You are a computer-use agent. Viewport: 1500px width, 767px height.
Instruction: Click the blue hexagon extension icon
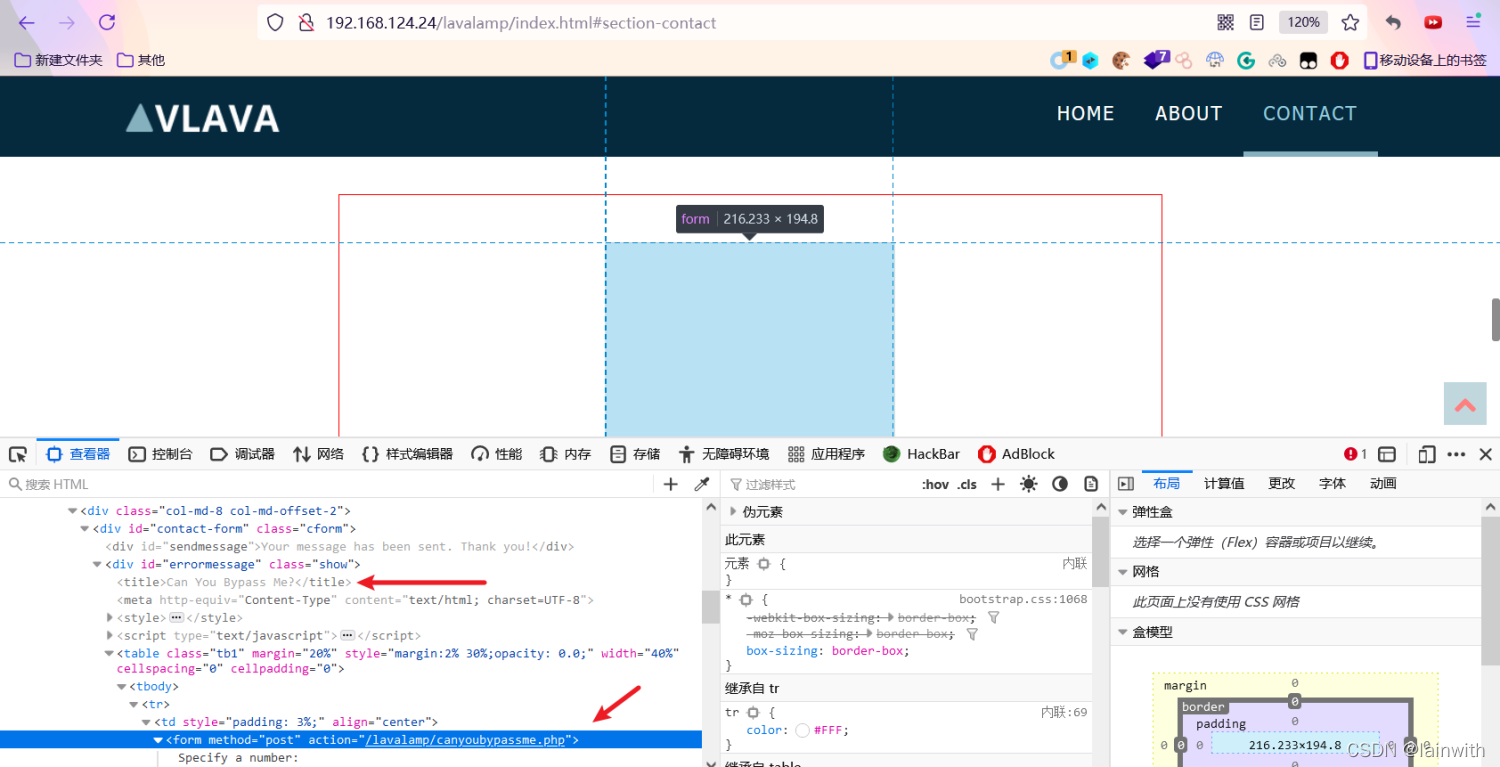(x=1090, y=60)
